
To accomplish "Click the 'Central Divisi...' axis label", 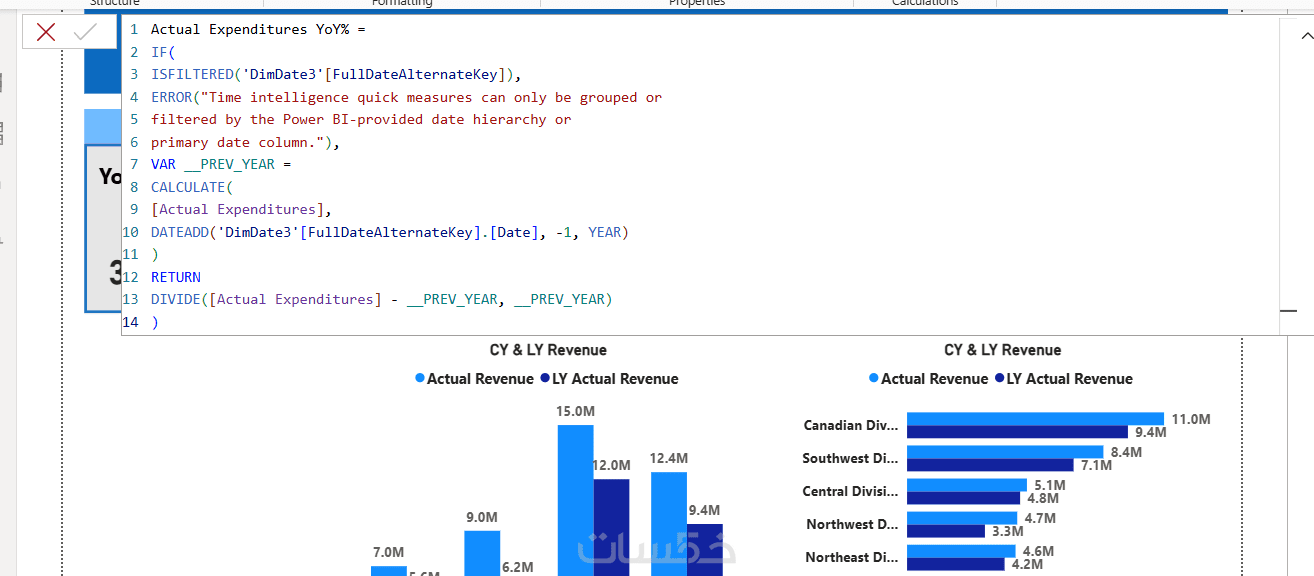I will tap(851, 491).
